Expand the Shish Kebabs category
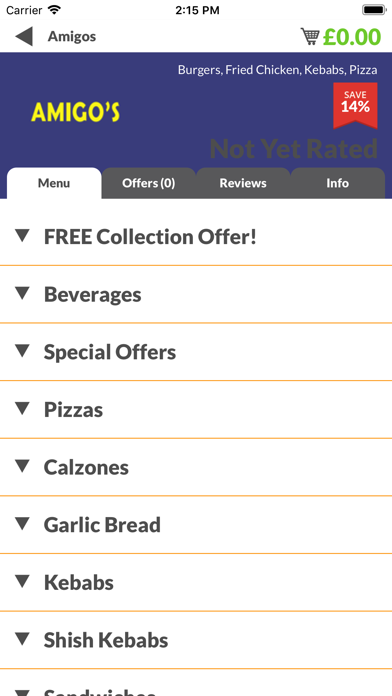This screenshot has width=392, height=696. (x=196, y=640)
